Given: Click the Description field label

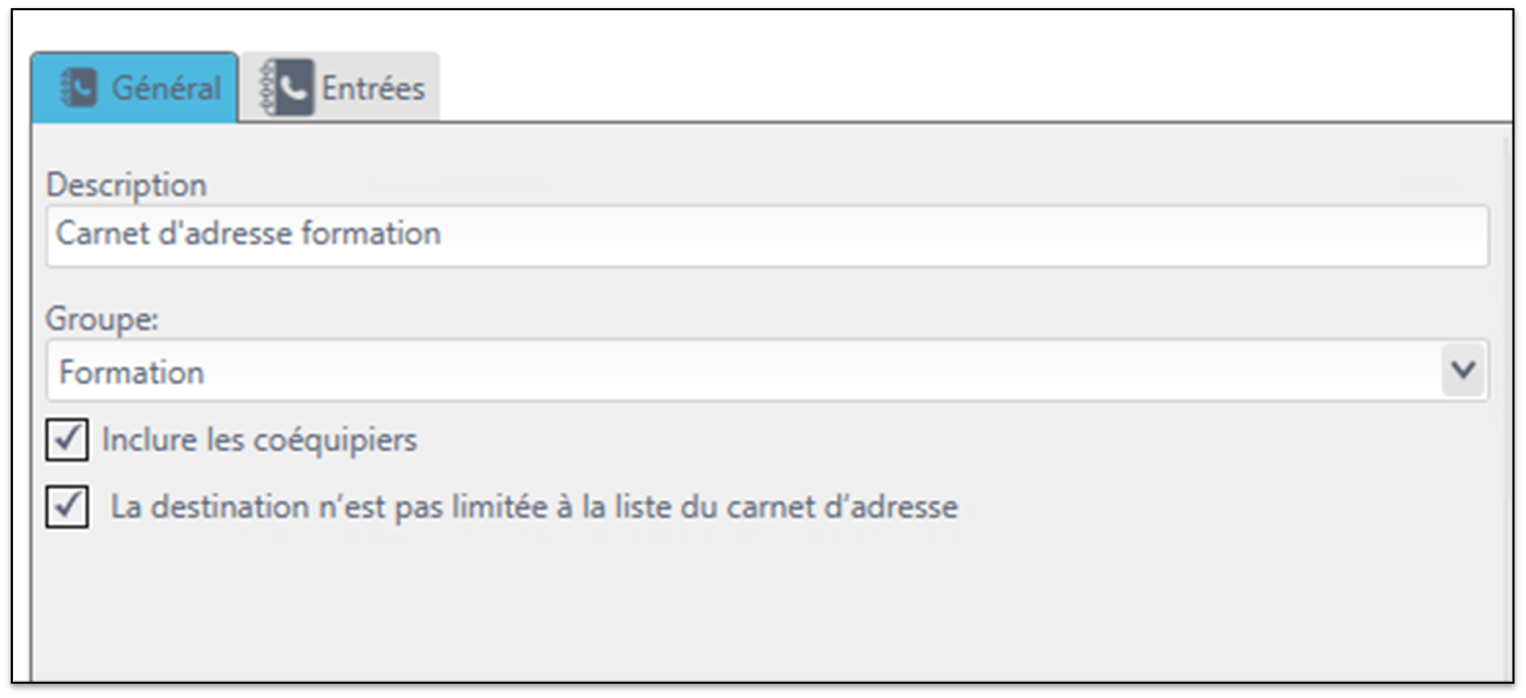Looking at the screenshot, I should (127, 185).
